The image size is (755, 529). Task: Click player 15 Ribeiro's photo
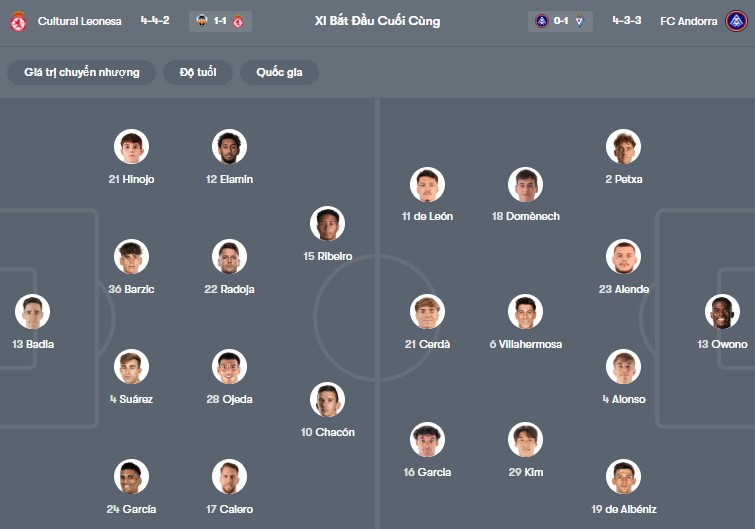328,224
